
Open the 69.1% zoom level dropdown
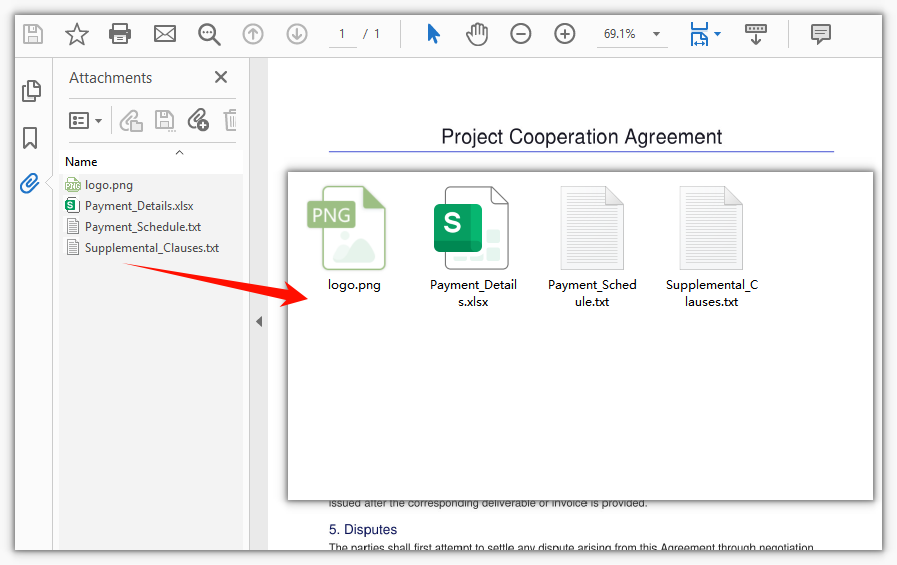pos(657,34)
